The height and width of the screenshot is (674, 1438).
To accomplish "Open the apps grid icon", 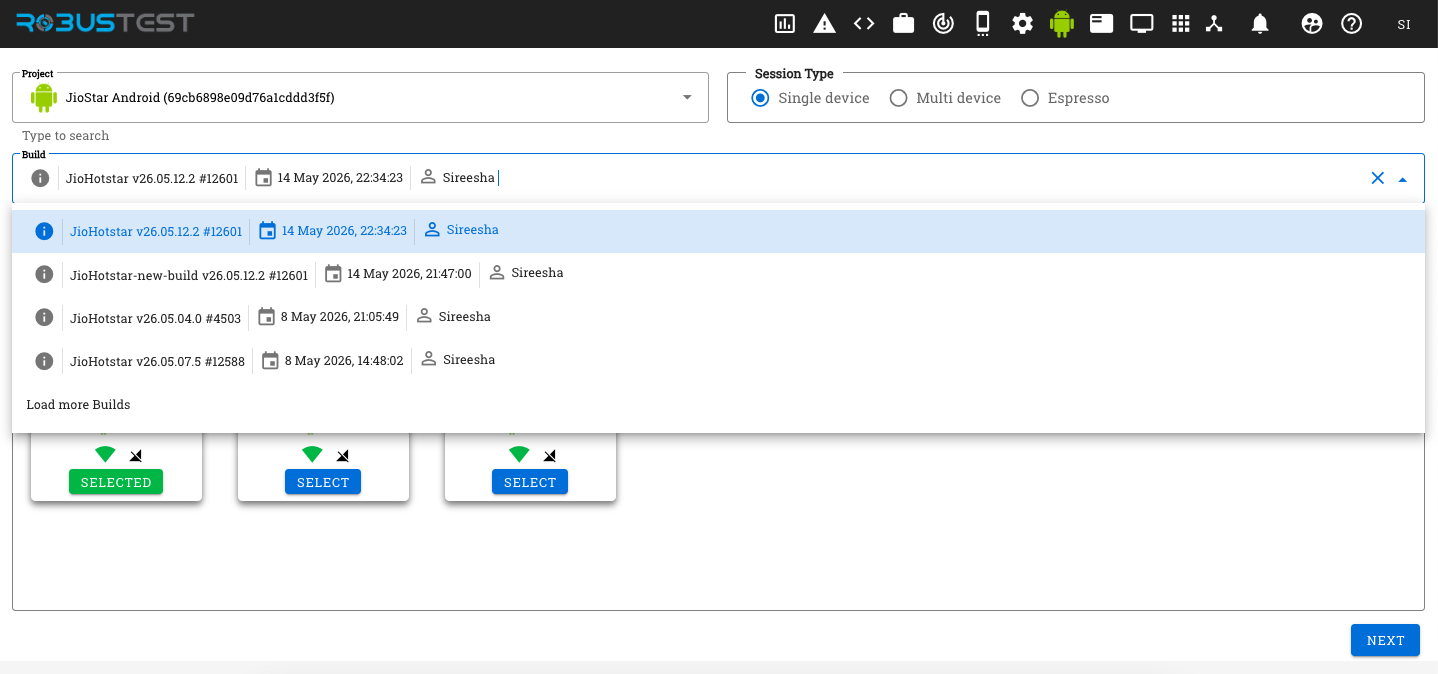I will pos(1181,24).
